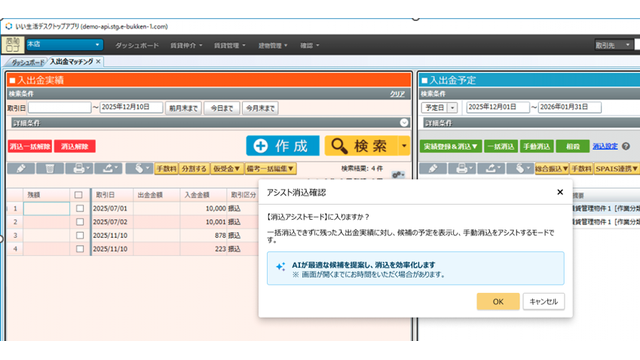Click the green 相殺 button
The height and width of the screenshot is (360, 640).
tap(573, 146)
